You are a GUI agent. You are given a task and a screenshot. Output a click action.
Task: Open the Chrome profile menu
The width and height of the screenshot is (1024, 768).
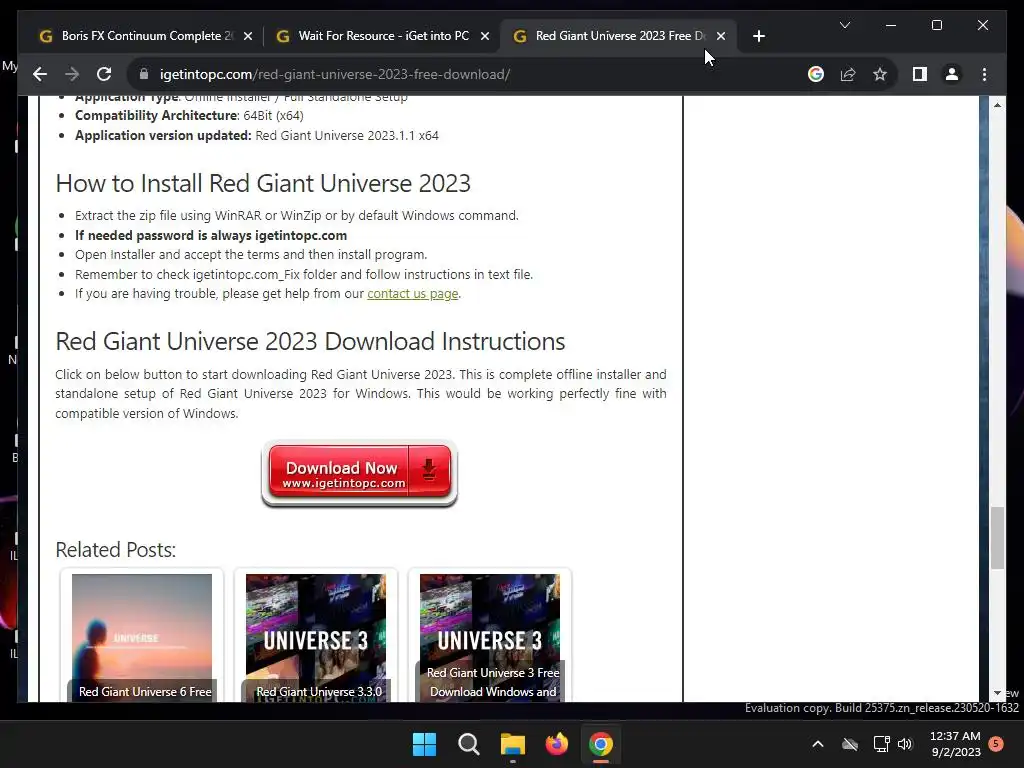click(952, 74)
